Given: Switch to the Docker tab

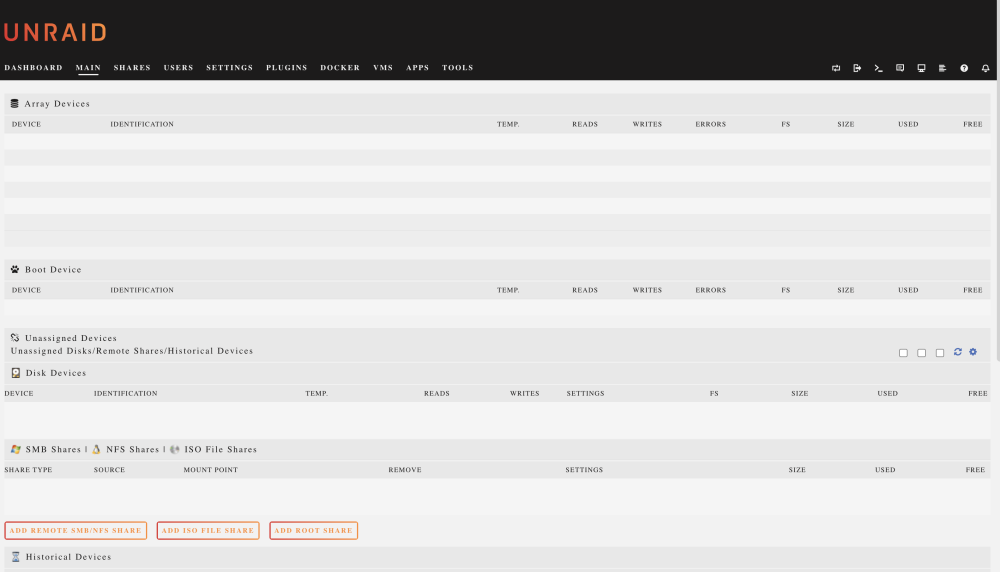Looking at the screenshot, I should [x=340, y=68].
